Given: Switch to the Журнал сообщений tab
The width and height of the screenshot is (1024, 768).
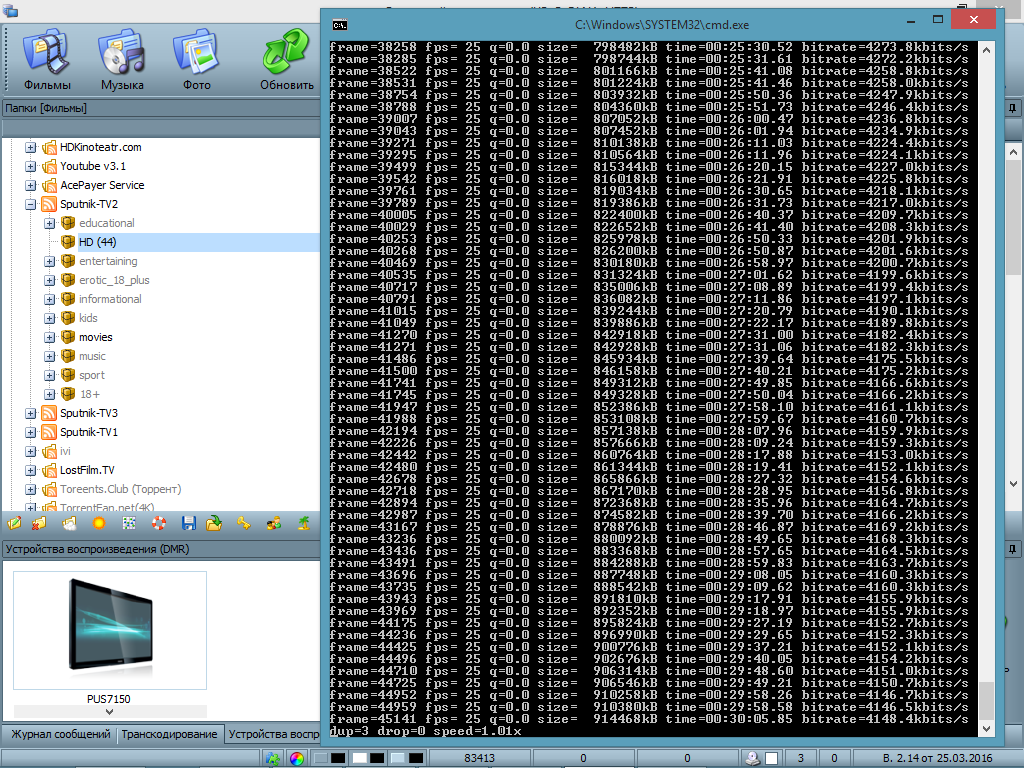Looking at the screenshot, I should pyautogui.click(x=60, y=735).
